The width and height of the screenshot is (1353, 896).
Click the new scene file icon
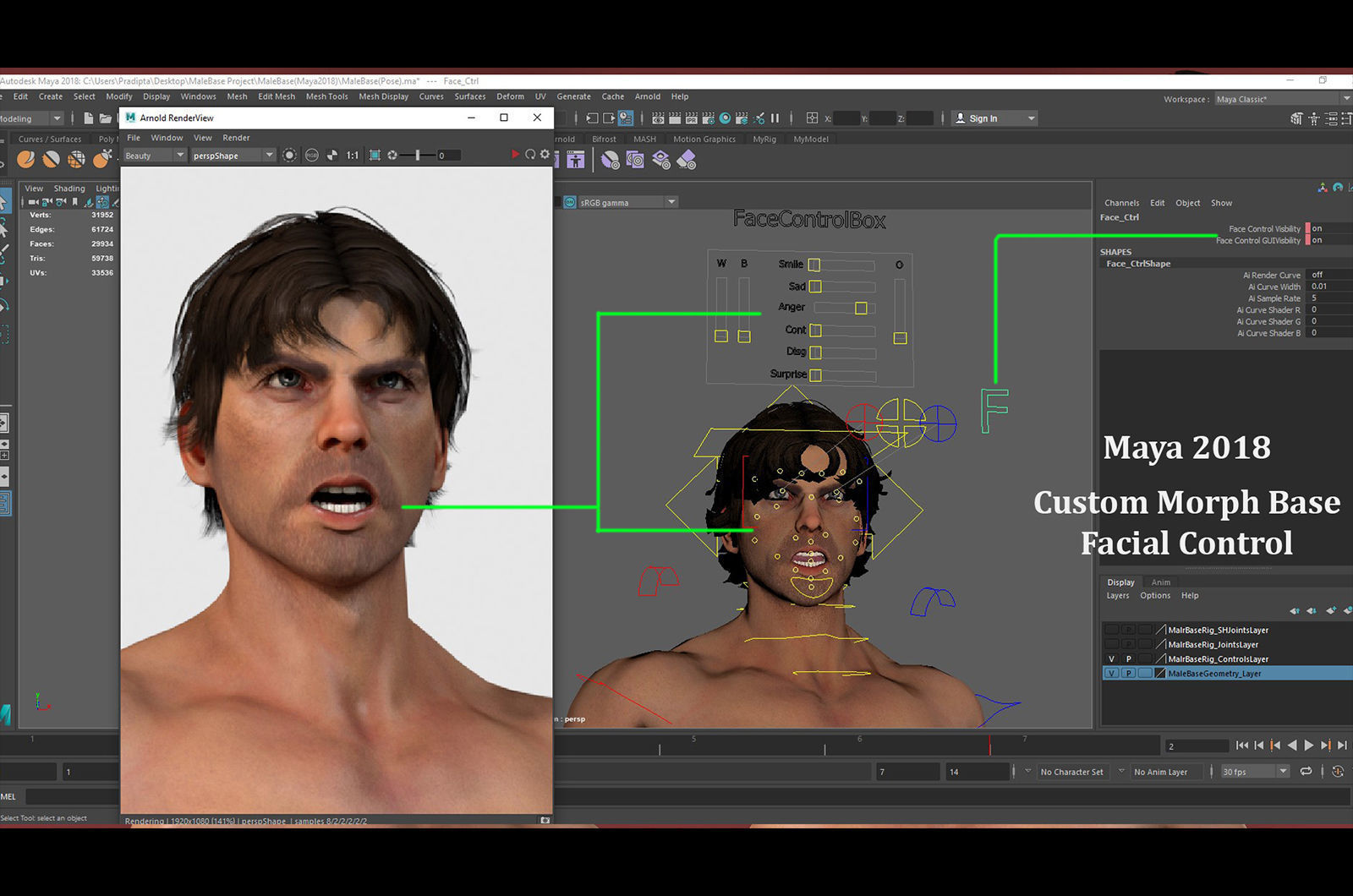[x=88, y=118]
